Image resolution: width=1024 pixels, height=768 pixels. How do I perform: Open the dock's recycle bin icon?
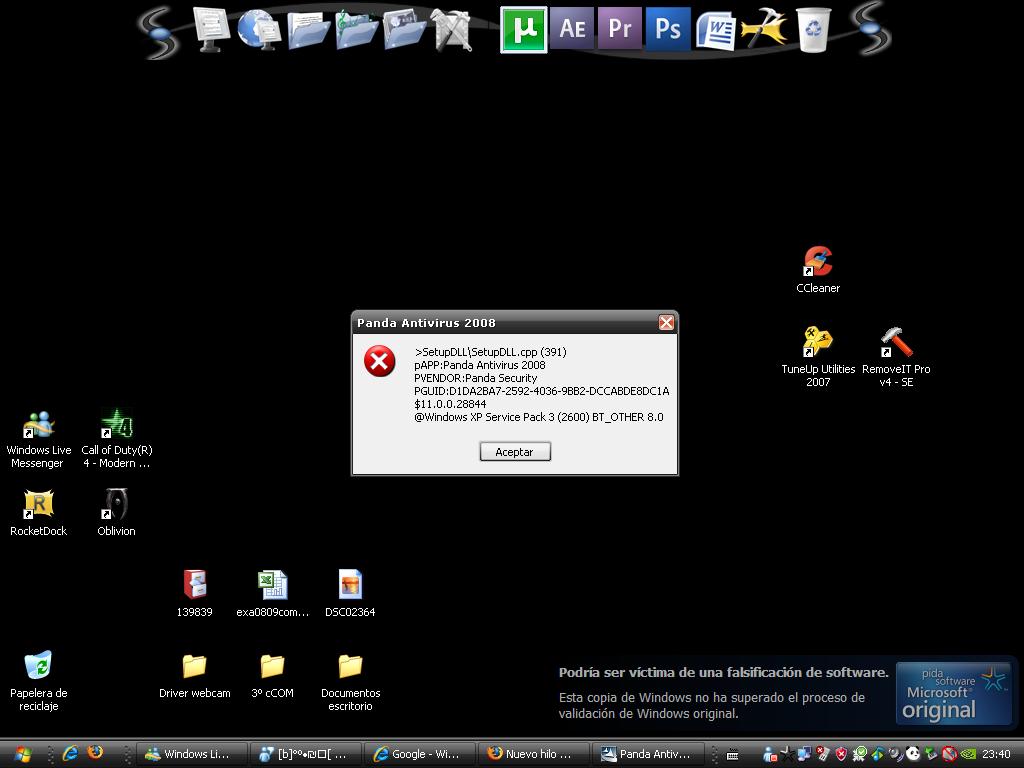813,29
